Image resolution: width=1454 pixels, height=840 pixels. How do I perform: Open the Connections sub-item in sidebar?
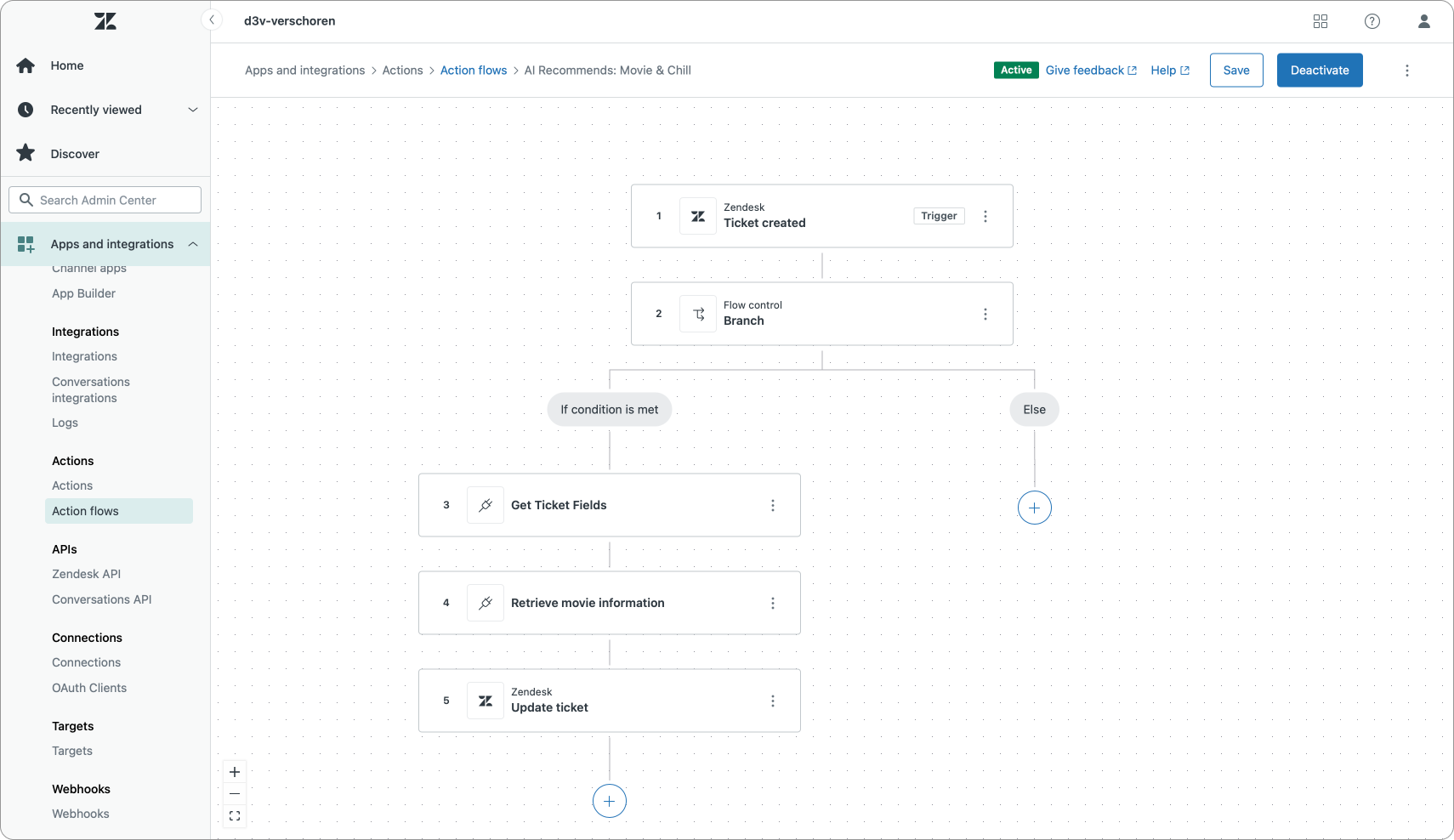click(x=86, y=662)
